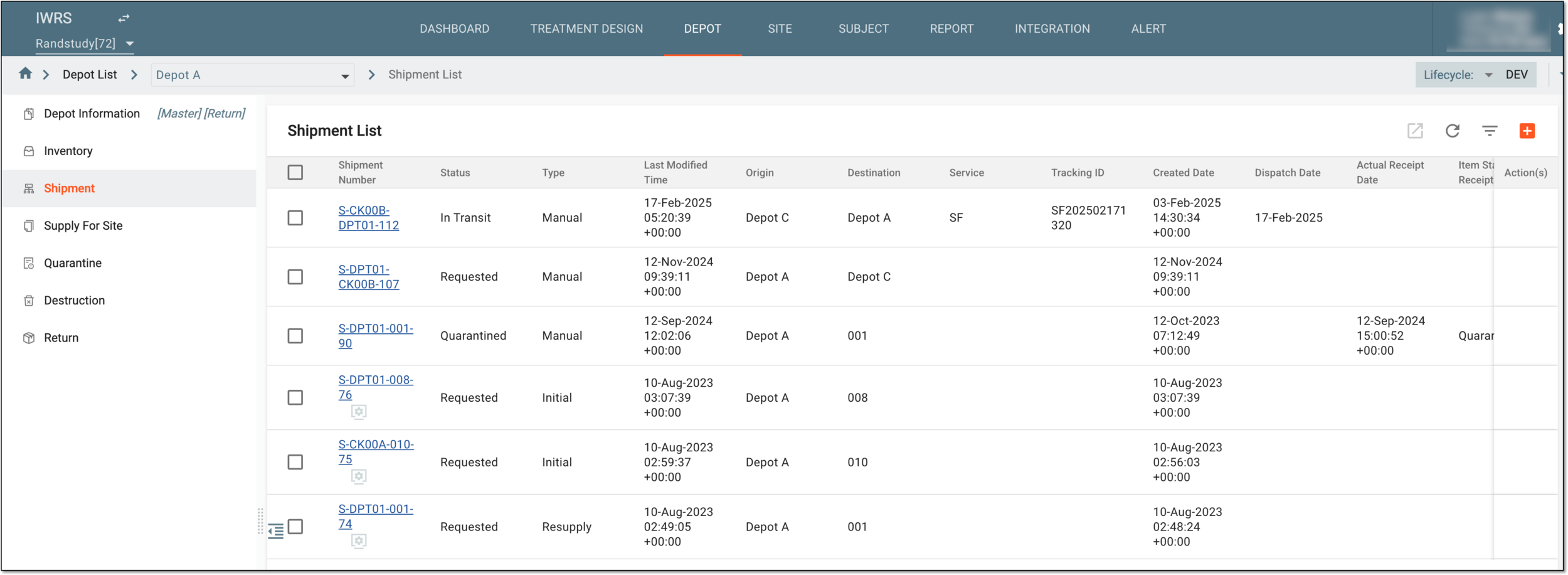Click the Depot Information sidebar icon
1568x575 pixels.
pyautogui.click(x=29, y=114)
